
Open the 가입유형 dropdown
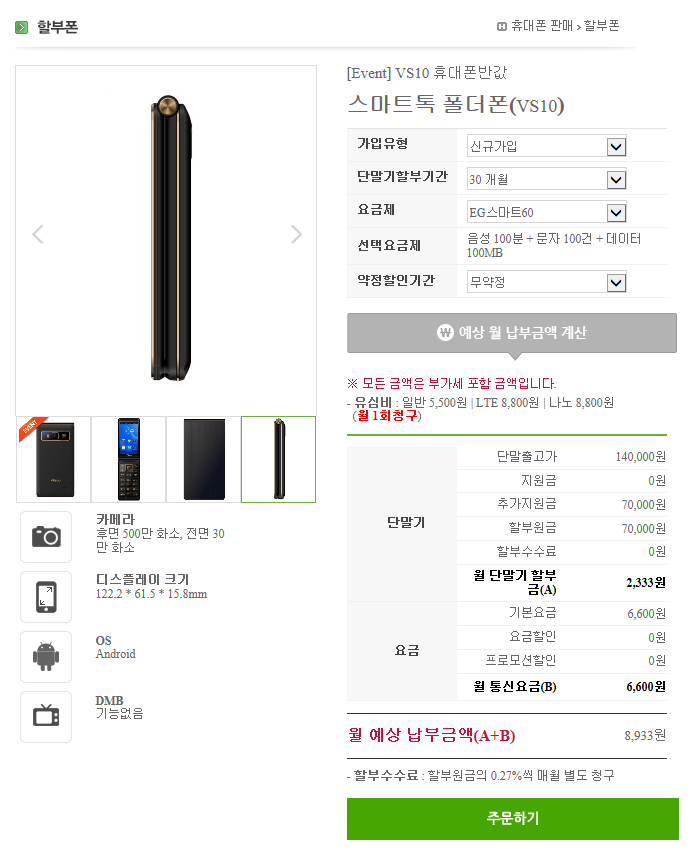click(x=546, y=146)
